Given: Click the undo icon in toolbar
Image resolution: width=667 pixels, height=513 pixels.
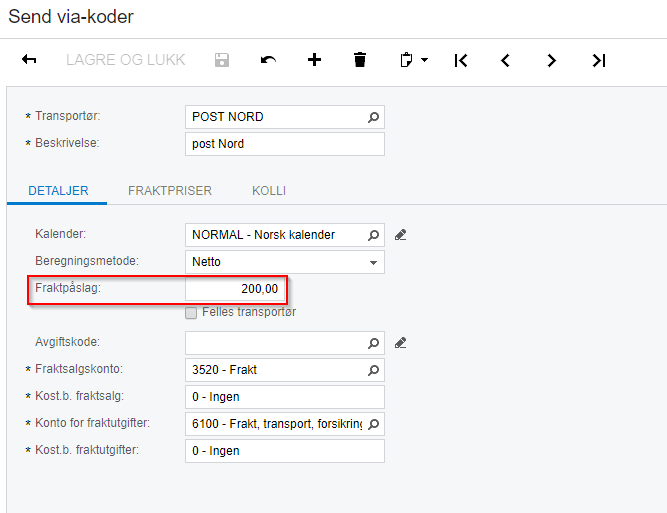Looking at the screenshot, I should pos(268,60).
